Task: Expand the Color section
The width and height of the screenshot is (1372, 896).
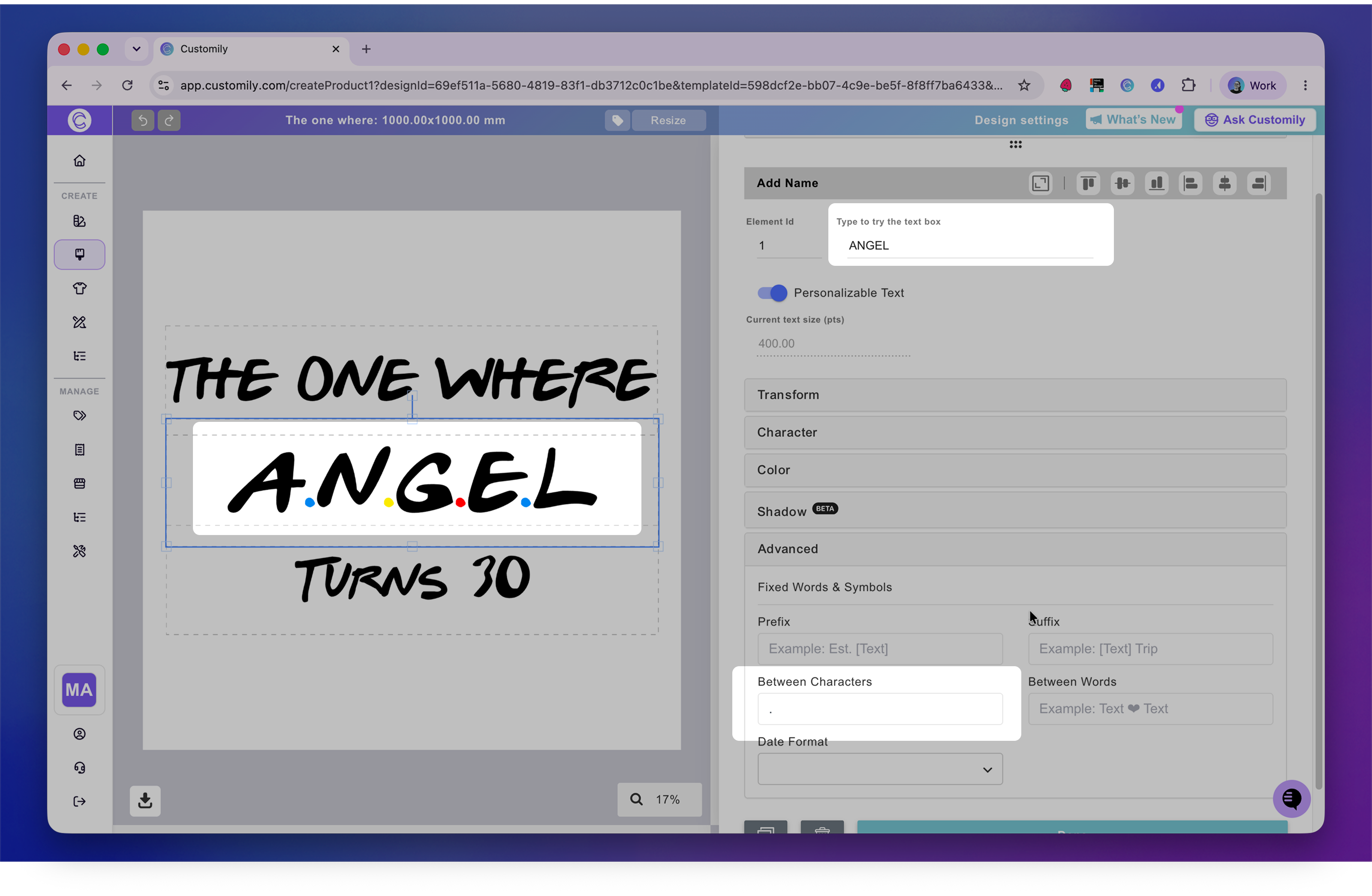Action: tap(1015, 470)
